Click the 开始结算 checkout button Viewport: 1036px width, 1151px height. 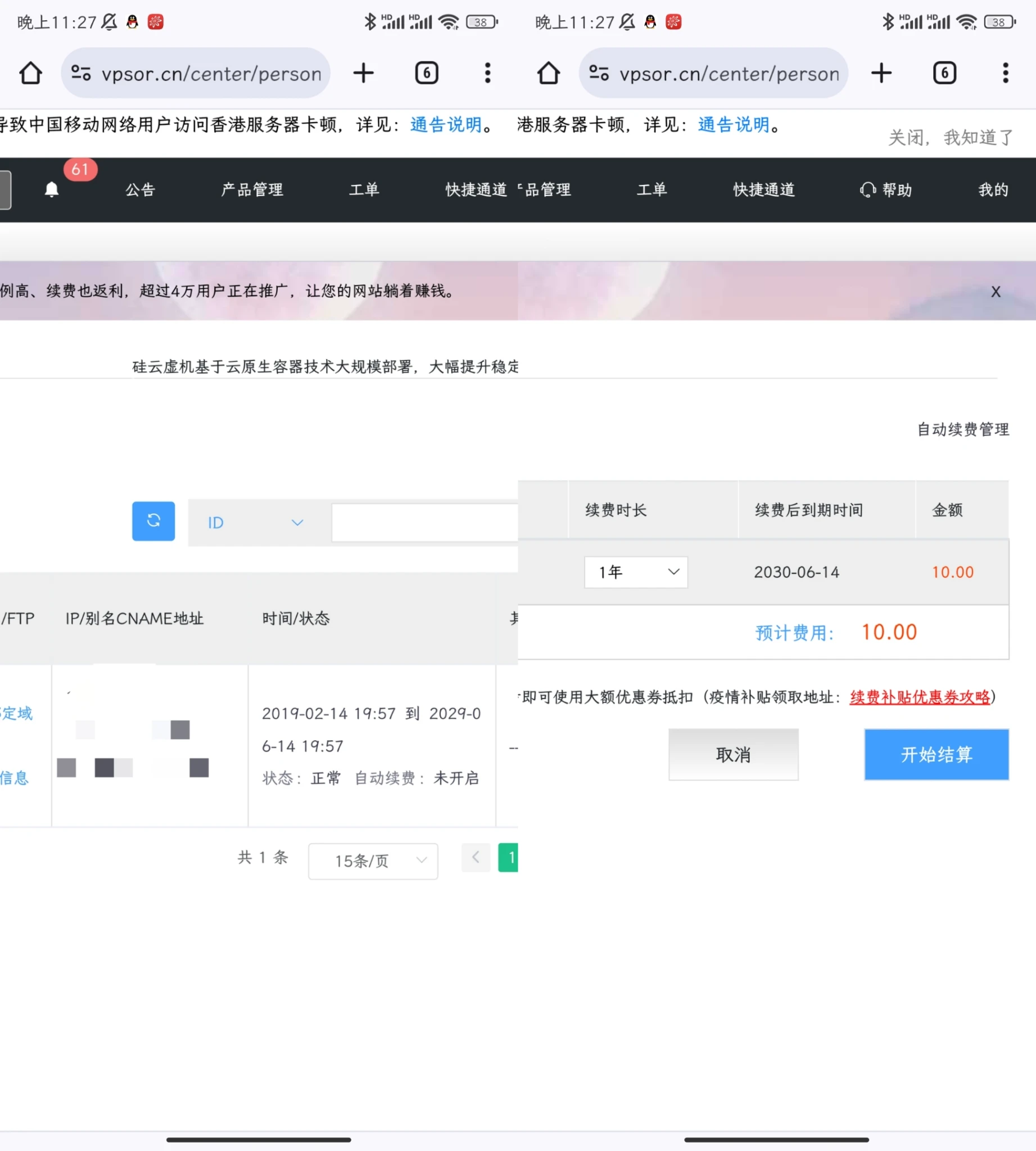point(937,754)
